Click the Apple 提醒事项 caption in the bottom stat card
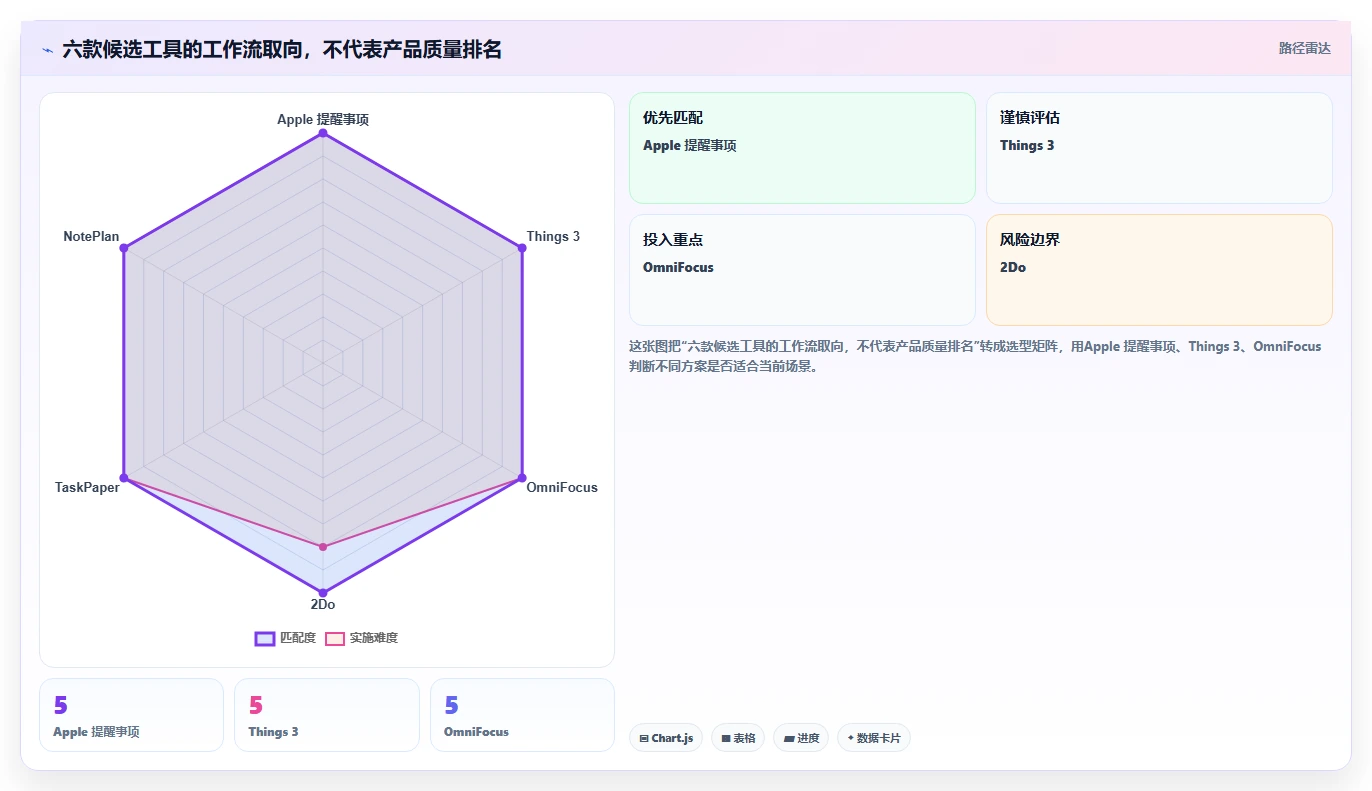 (96, 732)
